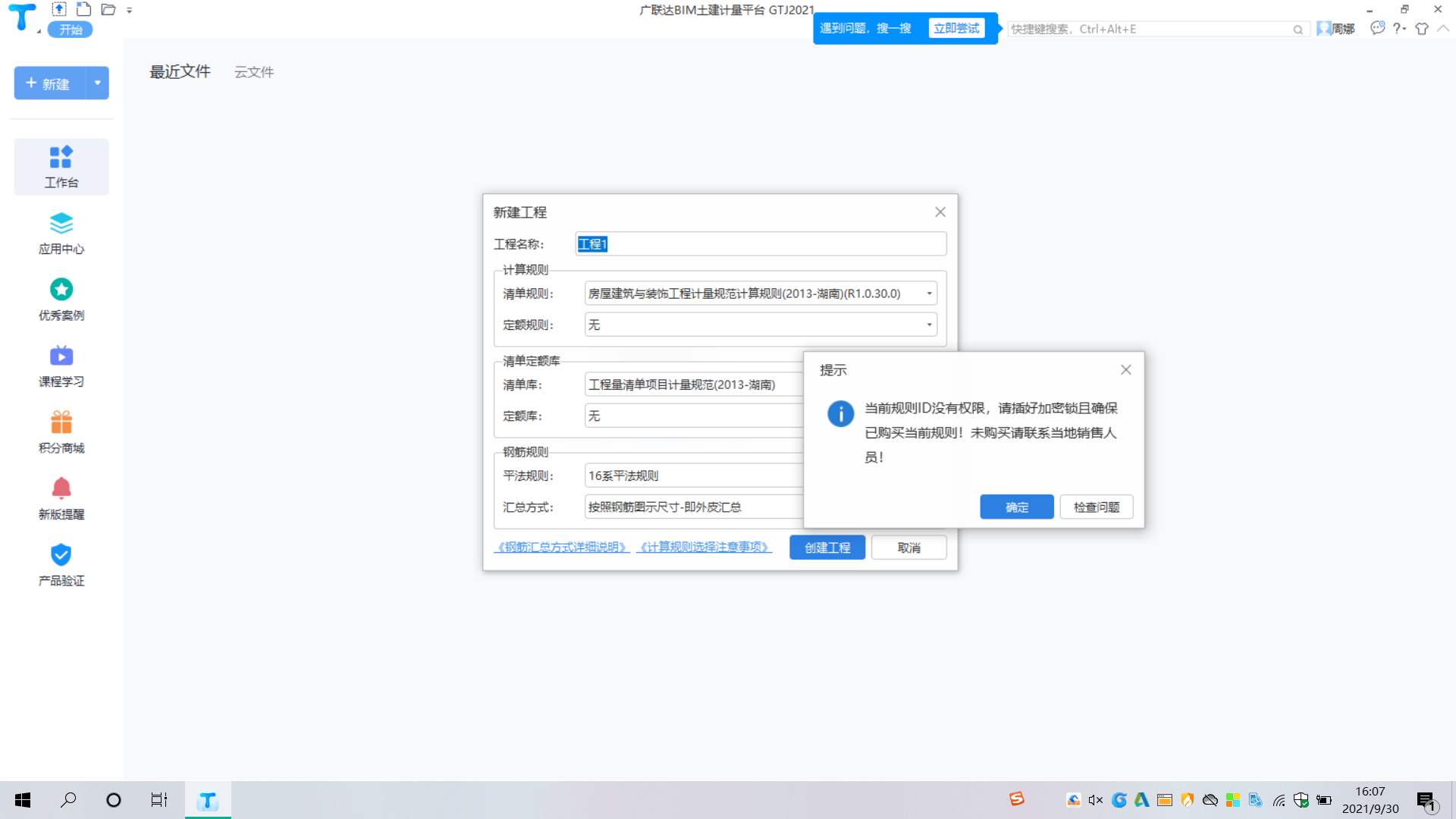Viewport: 1456px width, 819px height.
Task: Click 立即尝试 button in tooltip
Action: [956, 28]
